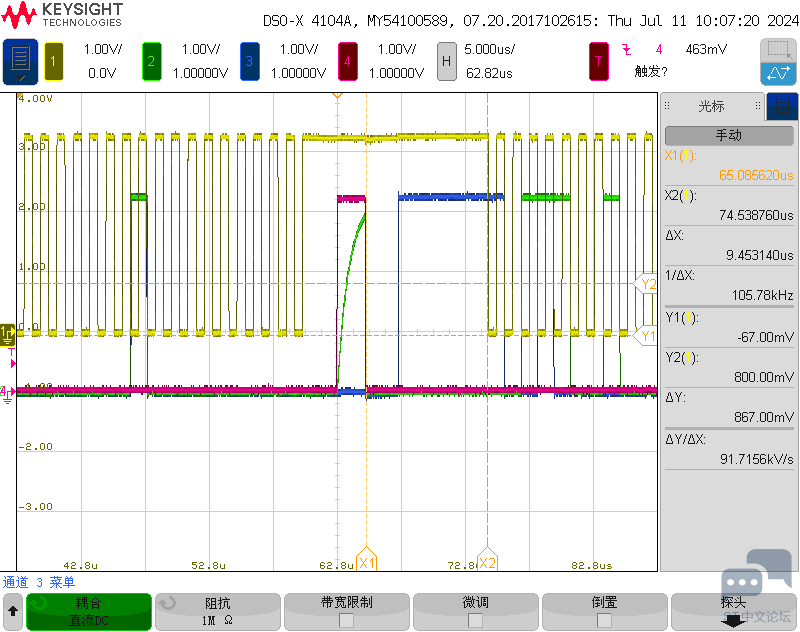
Task: Select Y1 cursor value -67.00mV
Action: (x=765, y=337)
